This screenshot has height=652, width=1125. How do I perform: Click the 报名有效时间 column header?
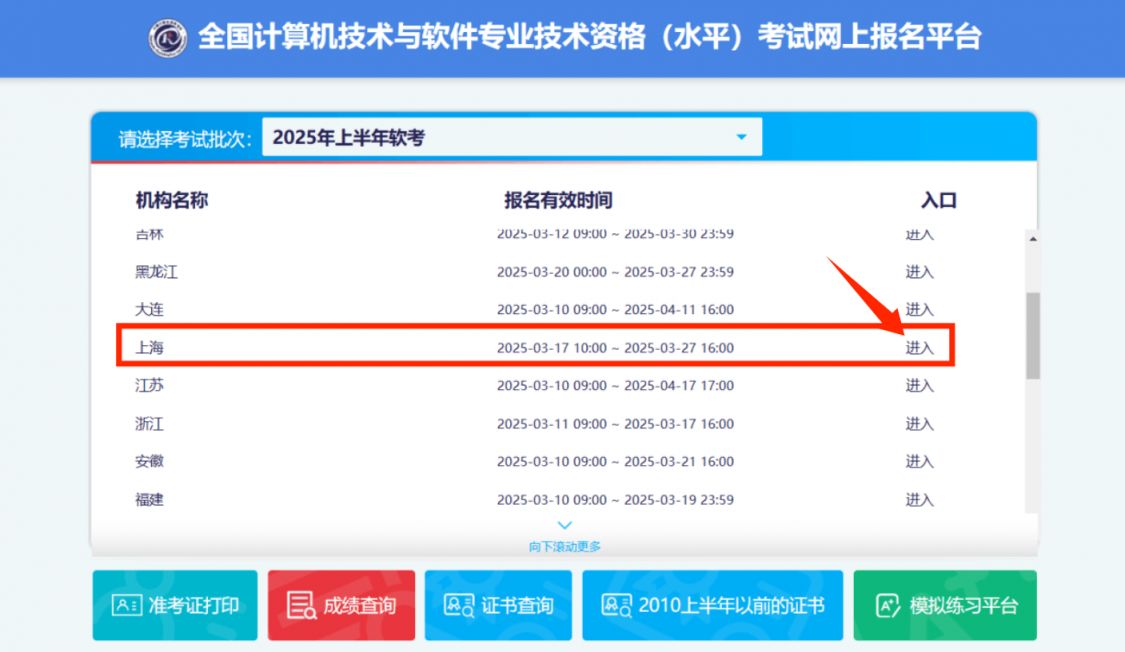(558, 200)
